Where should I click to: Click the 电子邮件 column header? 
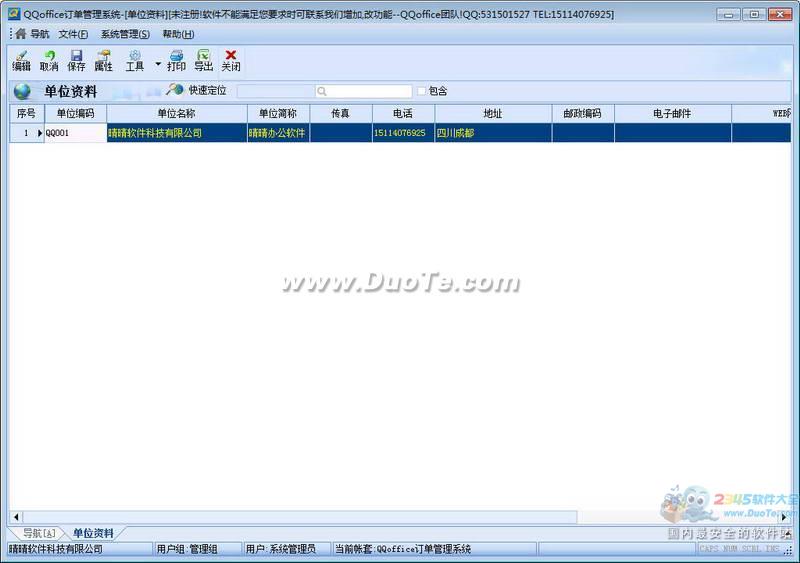click(672, 113)
